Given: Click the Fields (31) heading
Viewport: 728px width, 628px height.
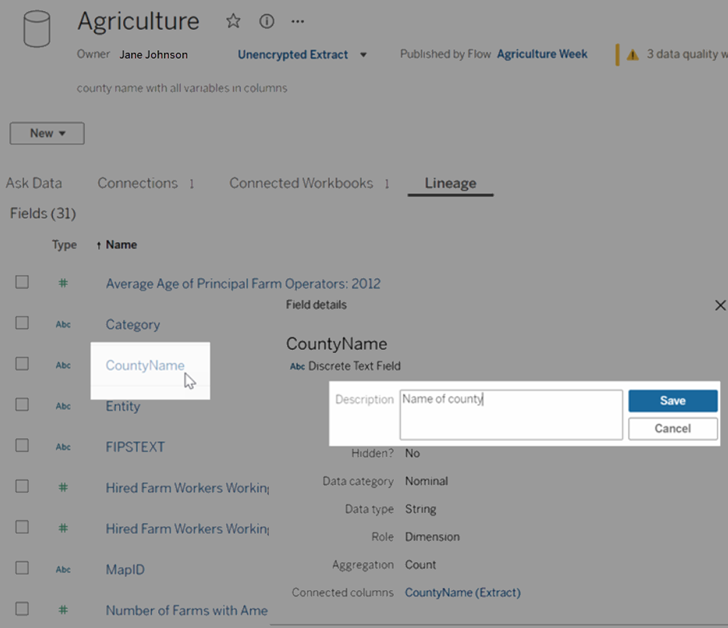Looking at the screenshot, I should [43, 214].
